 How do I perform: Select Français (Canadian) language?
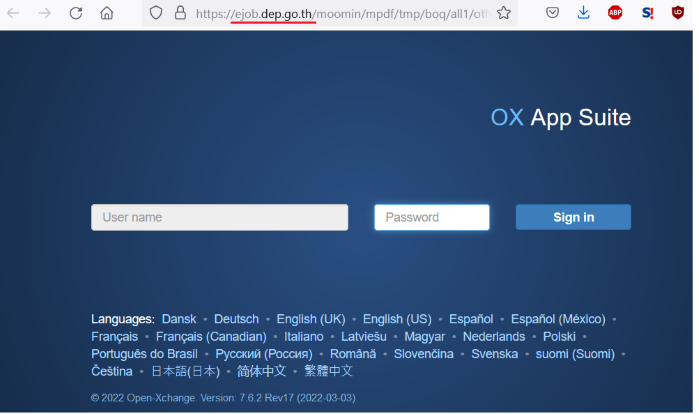point(211,336)
